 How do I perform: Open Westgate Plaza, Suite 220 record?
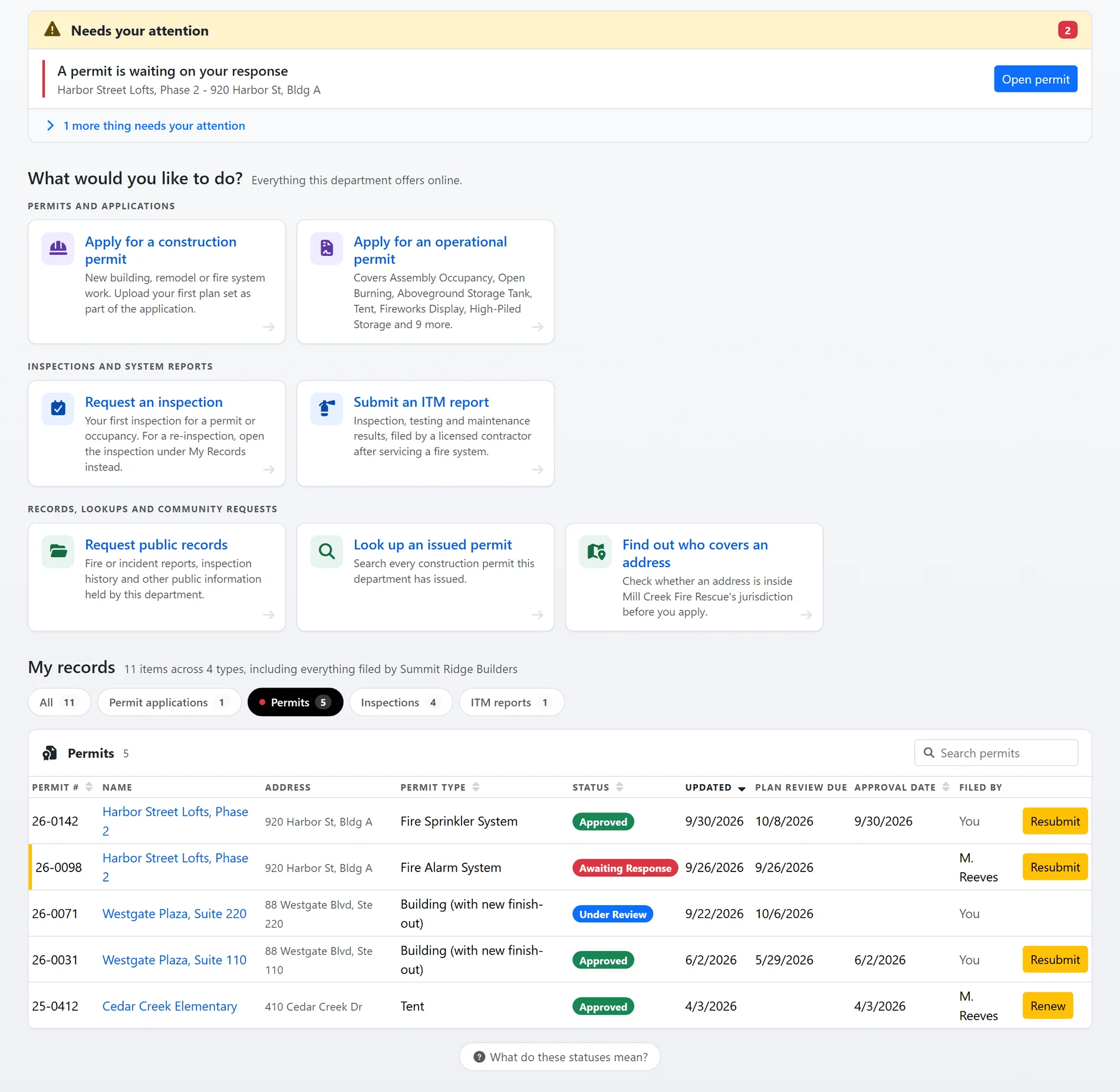coord(174,913)
